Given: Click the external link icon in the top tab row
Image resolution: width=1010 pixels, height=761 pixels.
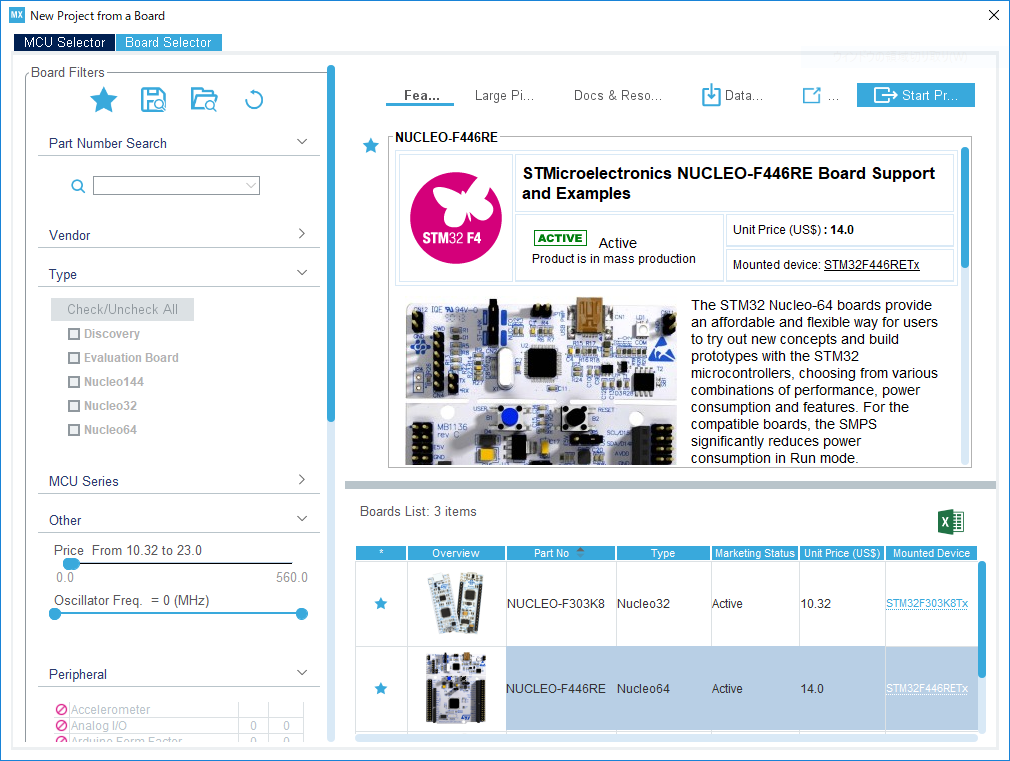Looking at the screenshot, I should coord(812,95).
